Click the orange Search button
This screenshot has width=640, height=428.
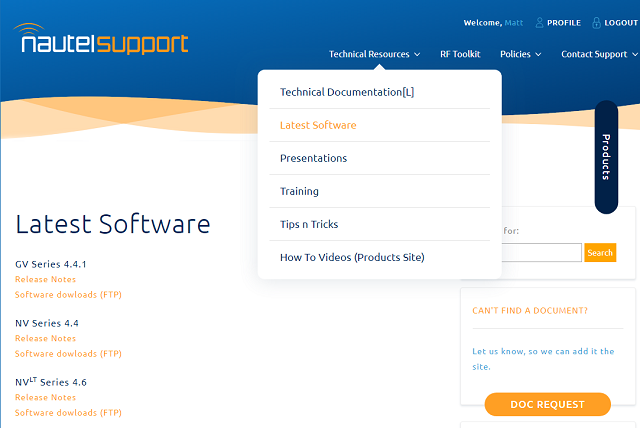(600, 253)
